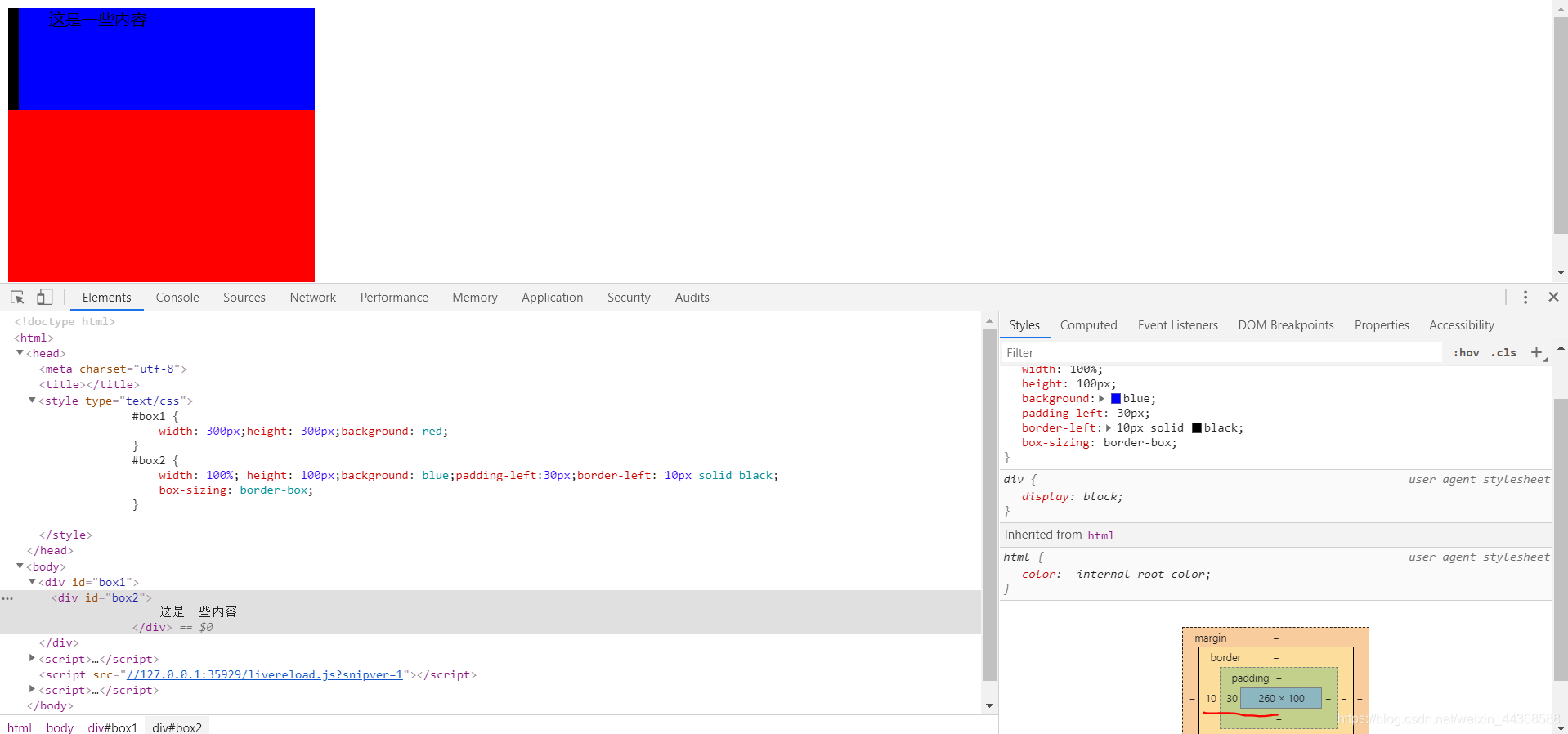Select div#box2 in the breadcrumb bar
The width and height of the screenshot is (1568, 734).
pos(177,727)
